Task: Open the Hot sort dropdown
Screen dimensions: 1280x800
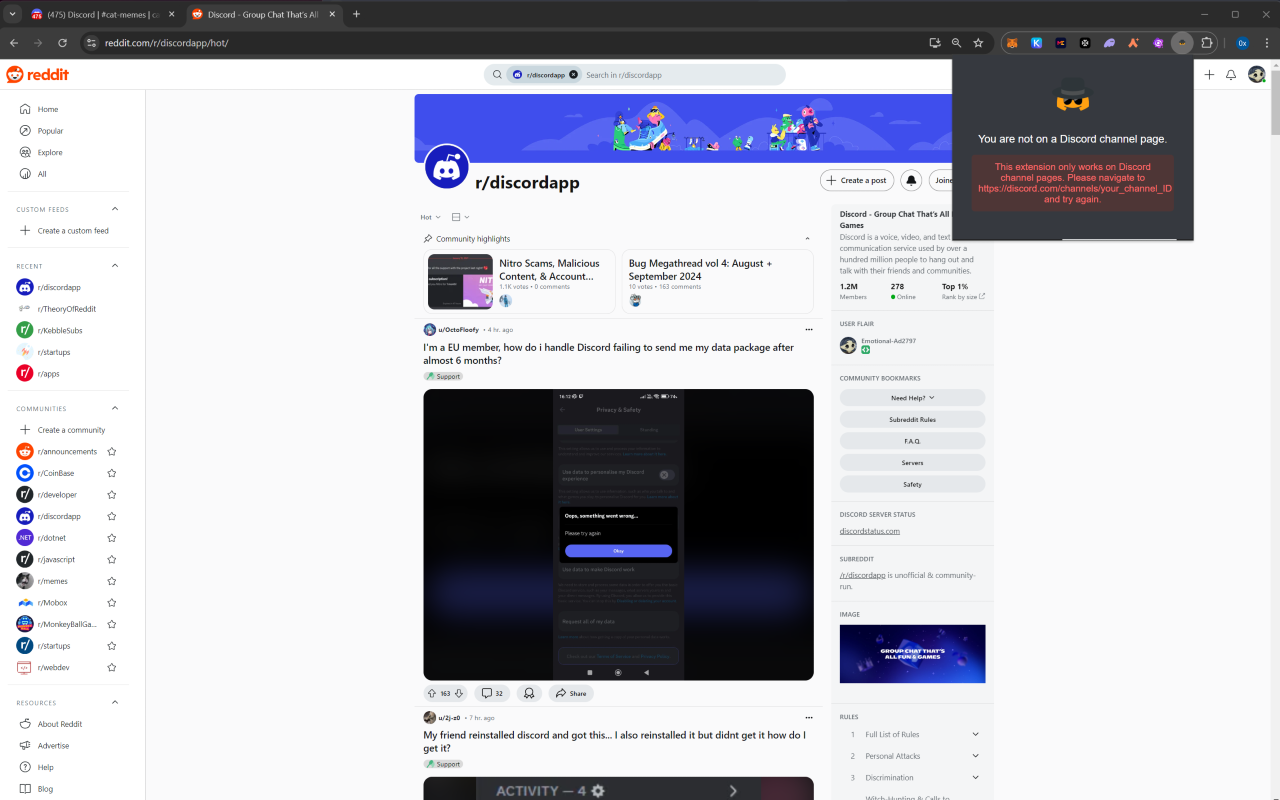Action: pos(430,217)
